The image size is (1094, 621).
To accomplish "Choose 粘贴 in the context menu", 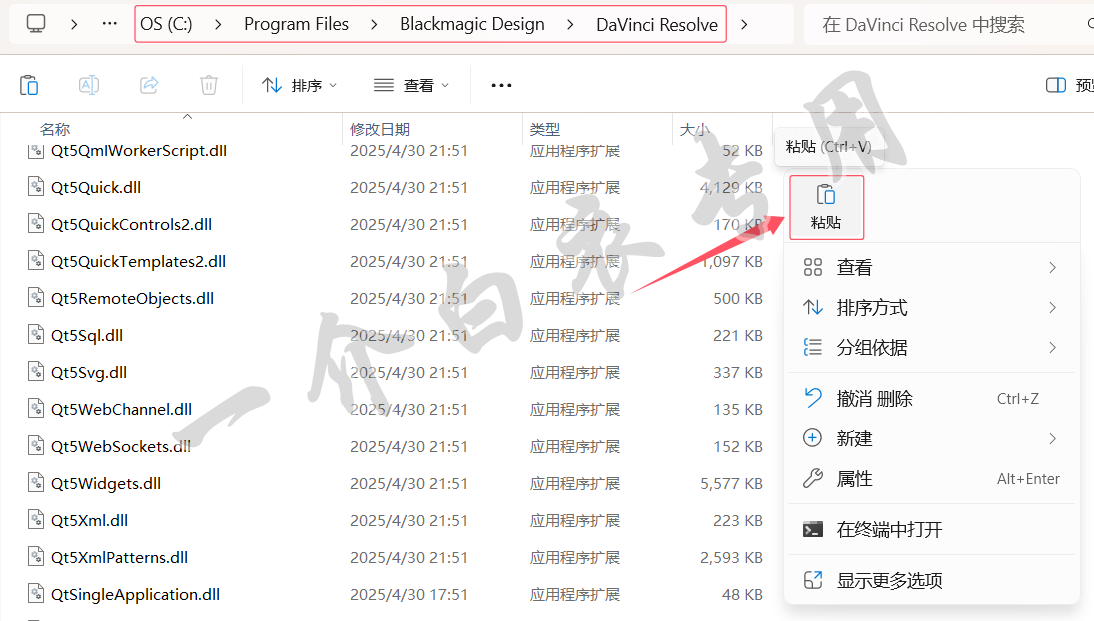I will pyautogui.click(x=826, y=207).
